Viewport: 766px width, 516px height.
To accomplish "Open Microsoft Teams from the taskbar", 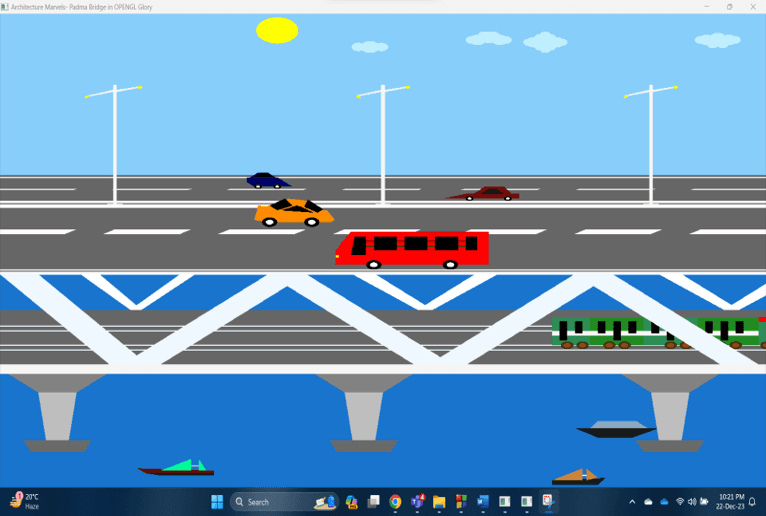I will 417,502.
